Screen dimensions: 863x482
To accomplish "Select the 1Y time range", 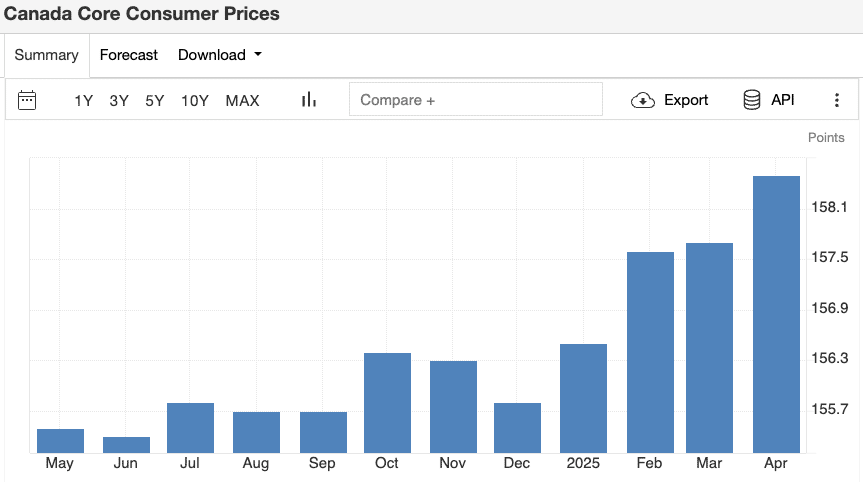I will coord(84,101).
